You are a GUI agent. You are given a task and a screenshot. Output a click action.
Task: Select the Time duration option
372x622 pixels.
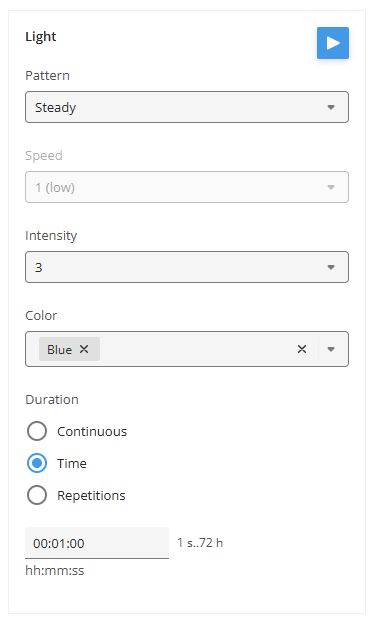[37, 463]
